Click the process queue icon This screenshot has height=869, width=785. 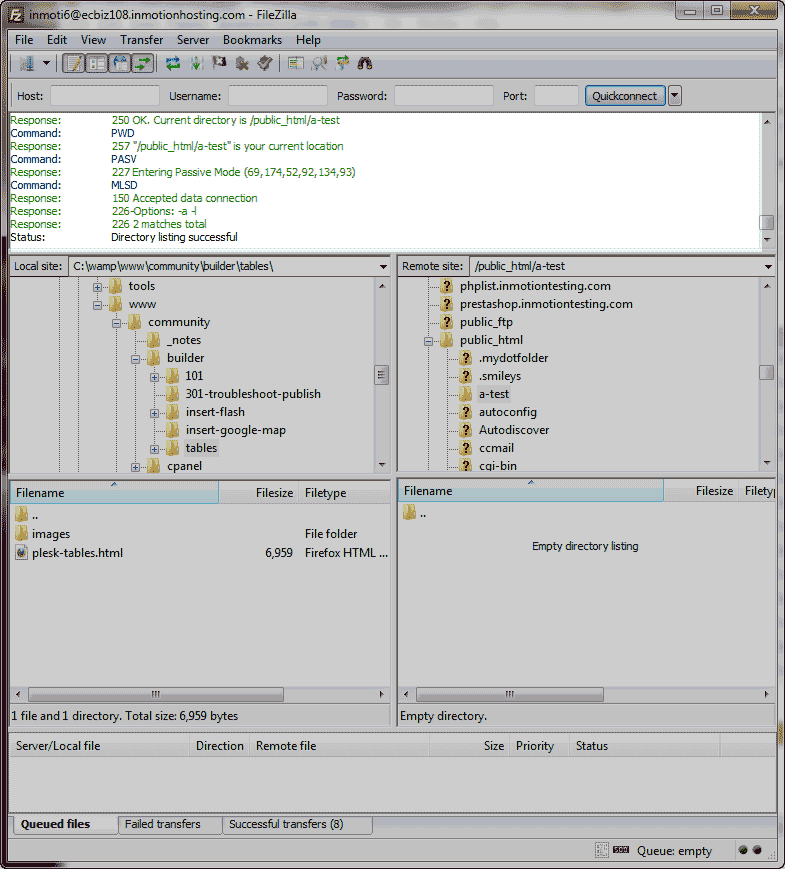pyautogui.click(x=196, y=64)
